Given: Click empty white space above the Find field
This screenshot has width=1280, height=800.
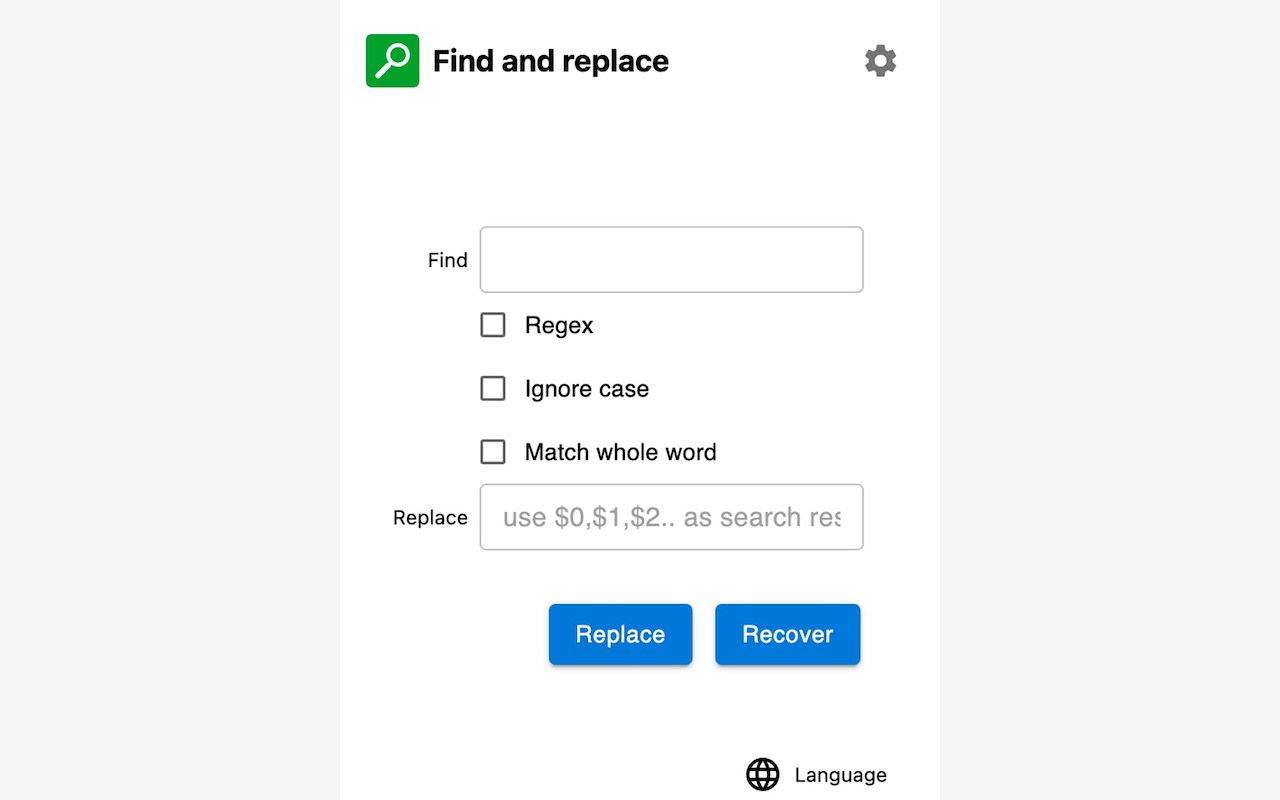Looking at the screenshot, I should pos(640,160).
